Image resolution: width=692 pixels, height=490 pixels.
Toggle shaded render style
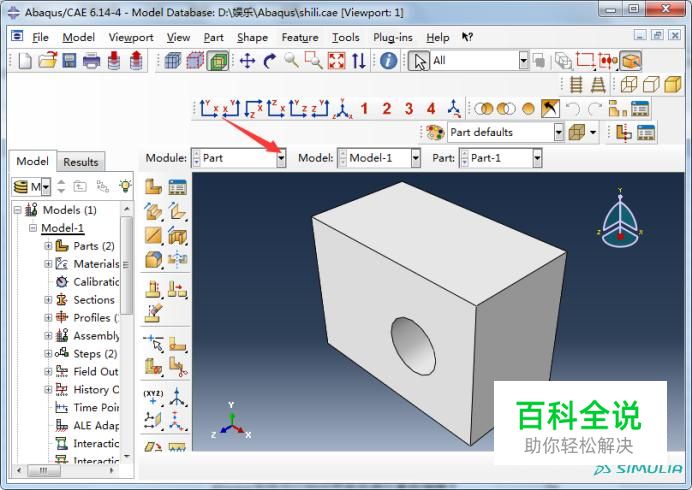[673, 84]
